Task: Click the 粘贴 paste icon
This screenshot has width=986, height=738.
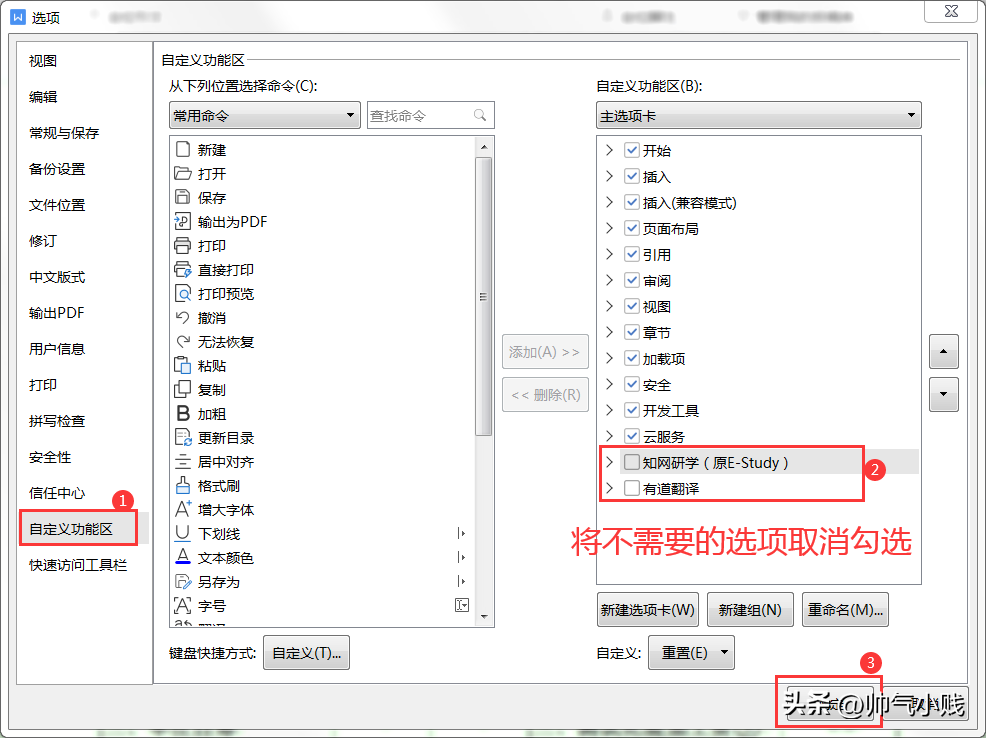Action: 182,365
